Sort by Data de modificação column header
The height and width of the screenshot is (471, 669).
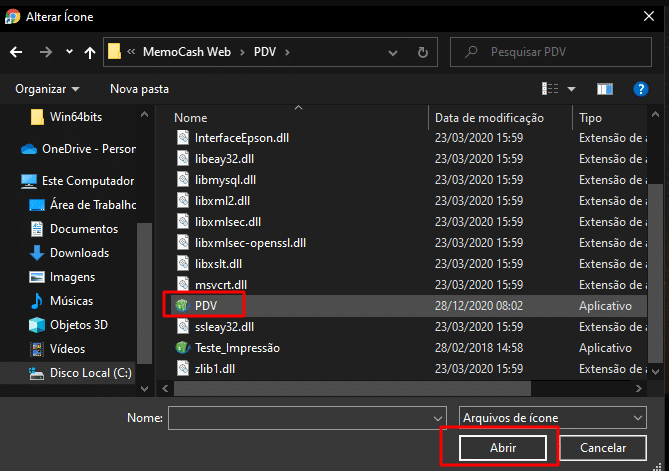[x=488, y=118]
